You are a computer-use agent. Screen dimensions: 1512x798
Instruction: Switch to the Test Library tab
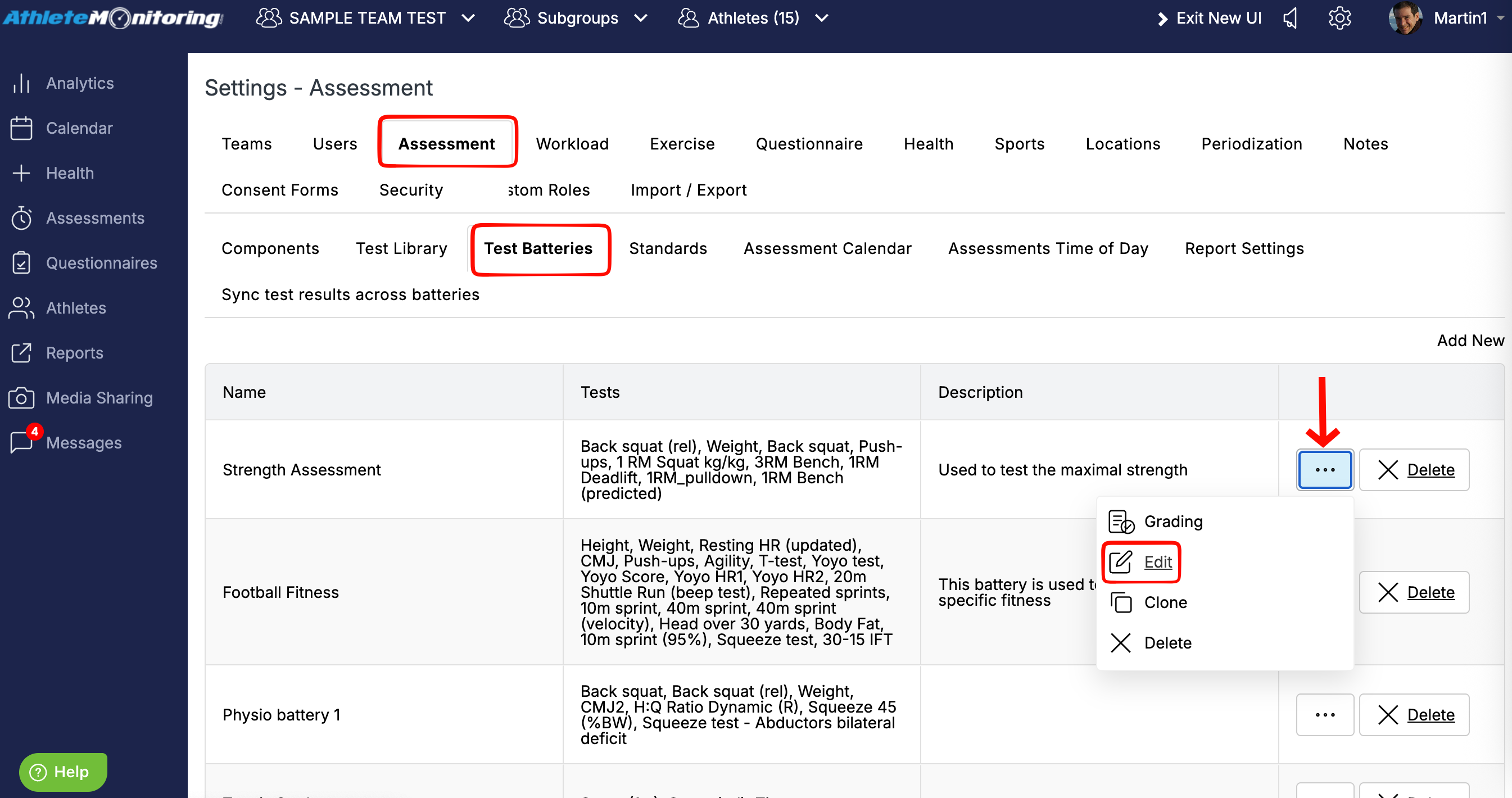[401, 248]
